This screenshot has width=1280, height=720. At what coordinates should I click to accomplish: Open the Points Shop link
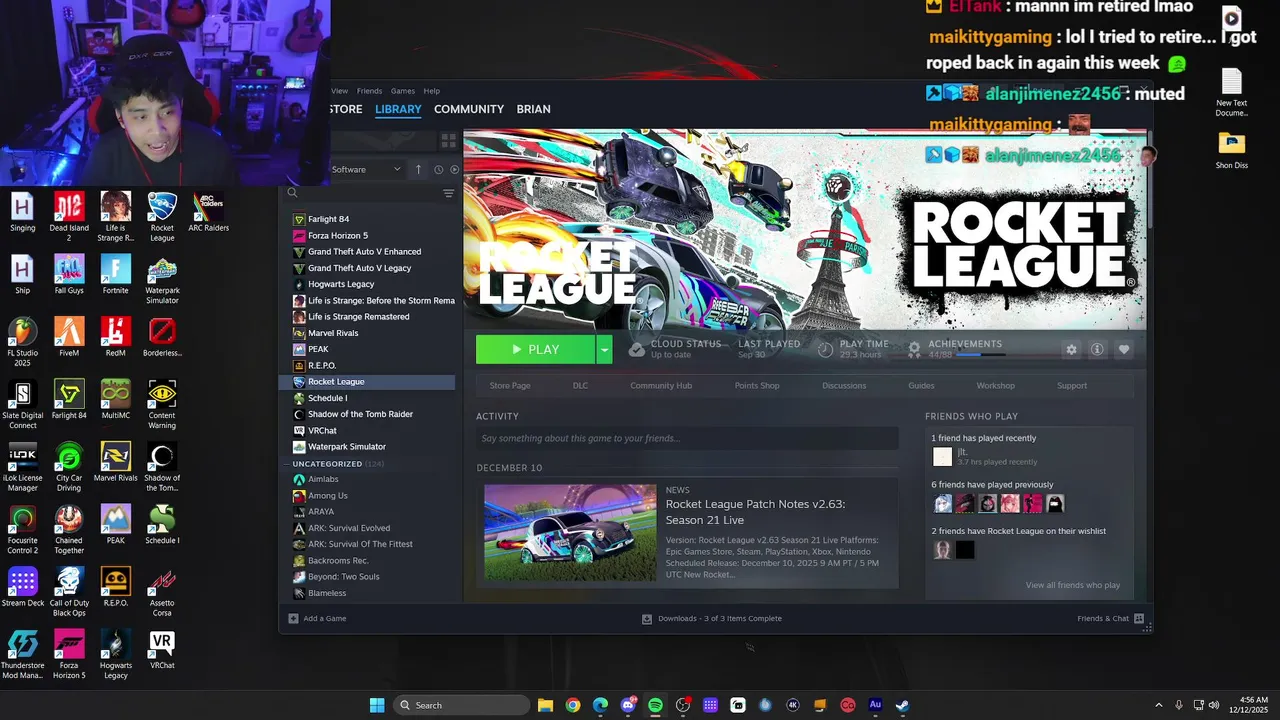[x=757, y=385]
